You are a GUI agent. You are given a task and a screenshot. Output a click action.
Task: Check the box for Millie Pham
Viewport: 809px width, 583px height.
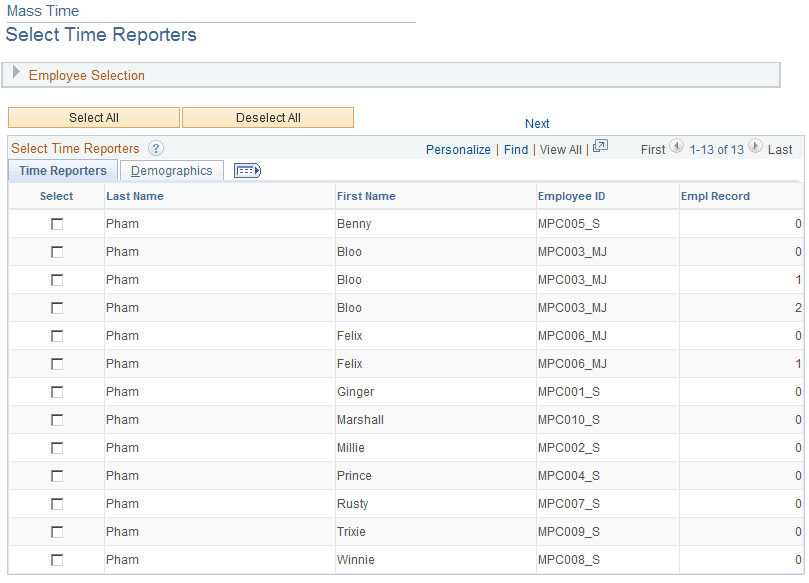[x=57, y=448]
